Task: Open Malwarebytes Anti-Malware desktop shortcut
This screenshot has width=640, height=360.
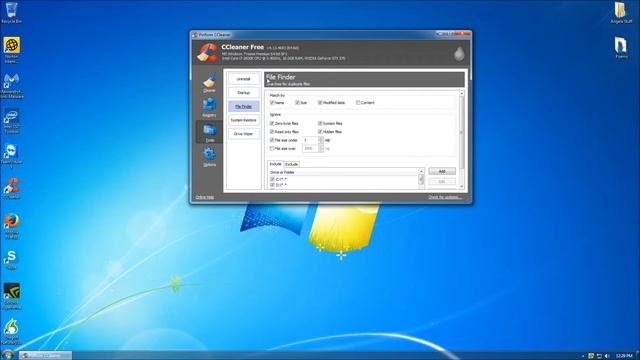Action: 11,86
